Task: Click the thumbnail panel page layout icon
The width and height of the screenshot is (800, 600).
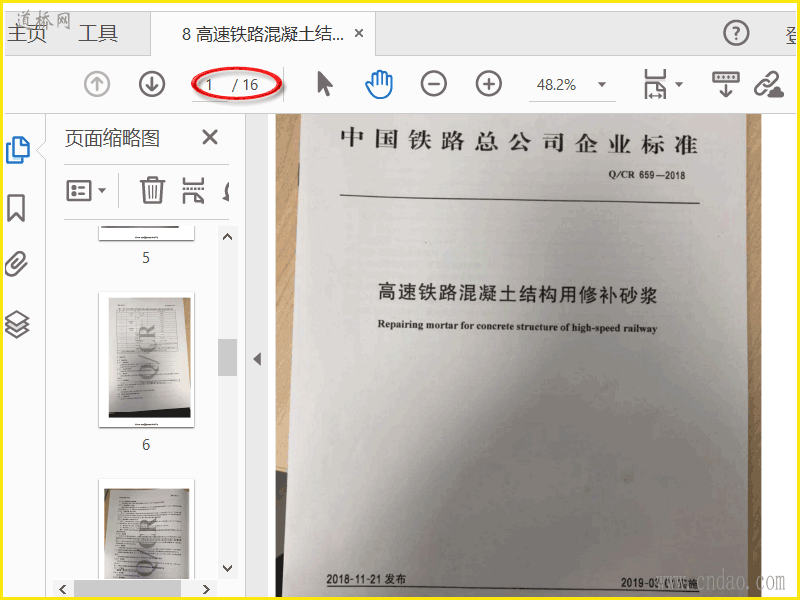Action: point(193,190)
